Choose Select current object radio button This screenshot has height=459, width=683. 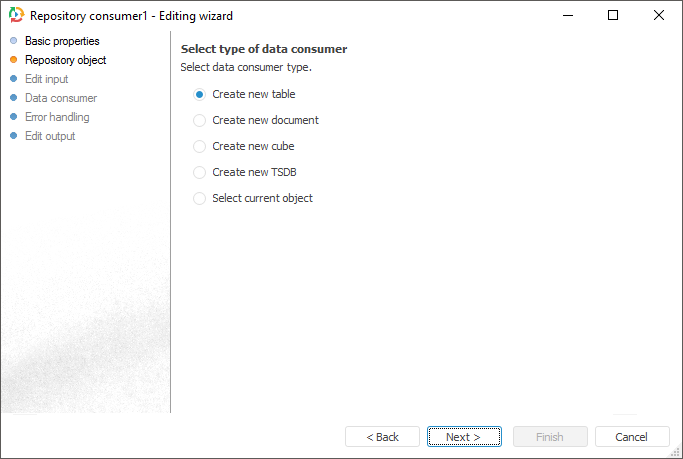coord(200,198)
